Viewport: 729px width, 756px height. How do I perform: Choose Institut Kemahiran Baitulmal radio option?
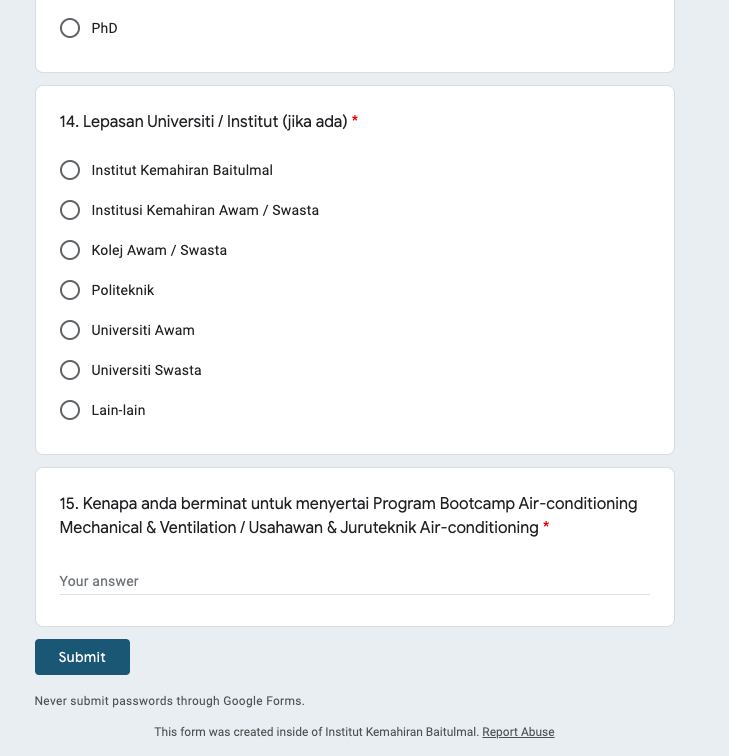point(70,170)
